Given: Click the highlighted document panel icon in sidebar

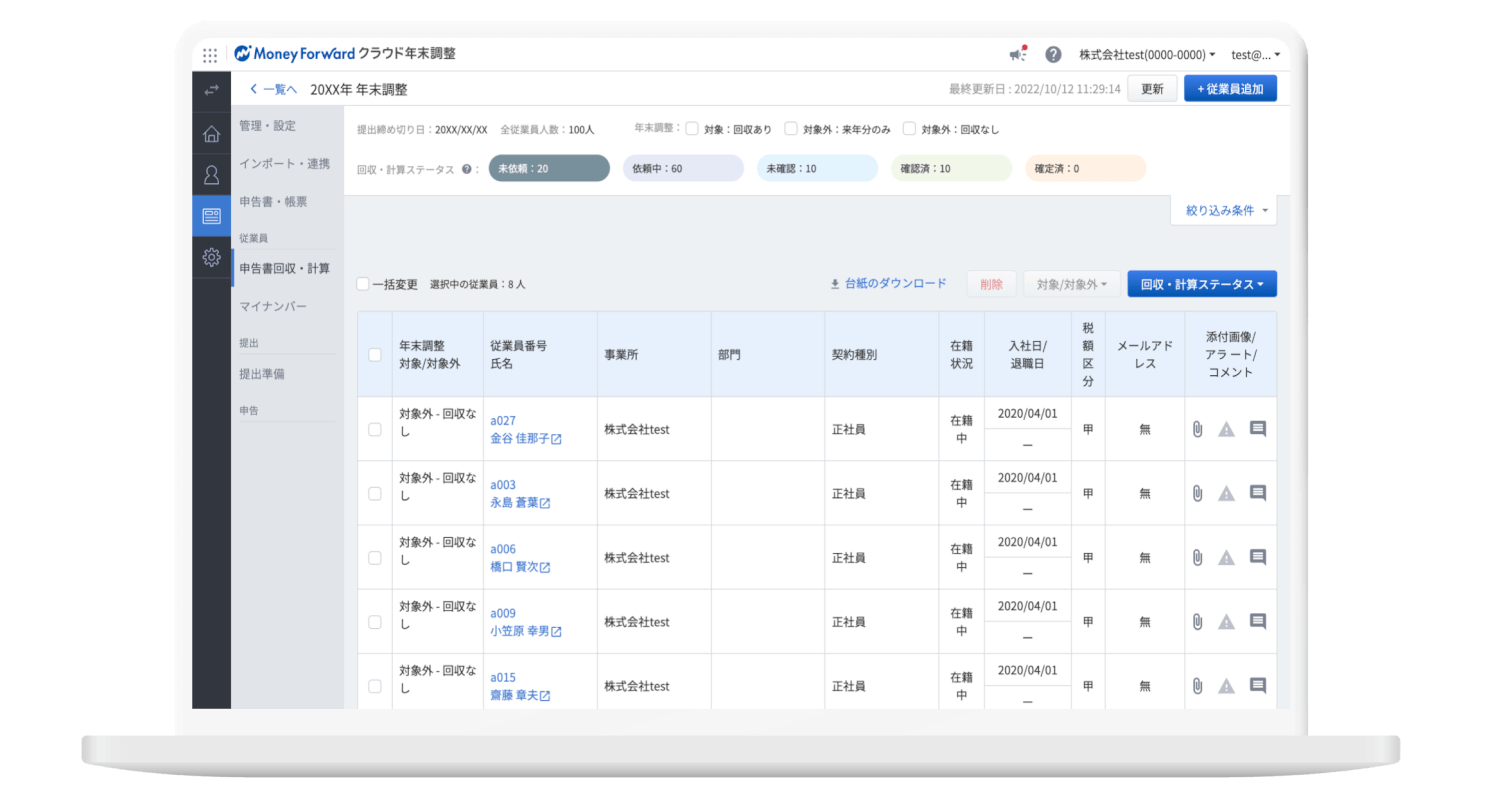Looking at the screenshot, I should [x=211, y=216].
